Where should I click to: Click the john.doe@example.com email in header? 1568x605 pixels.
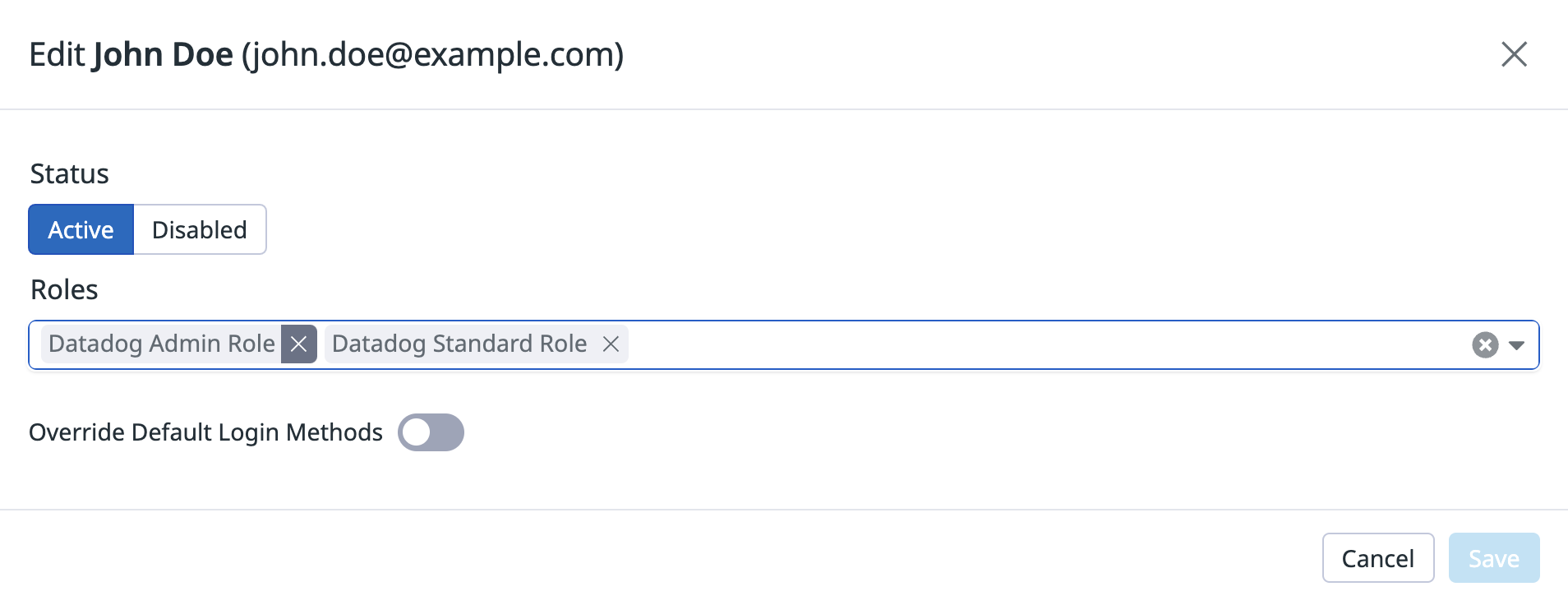click(432, 54)
